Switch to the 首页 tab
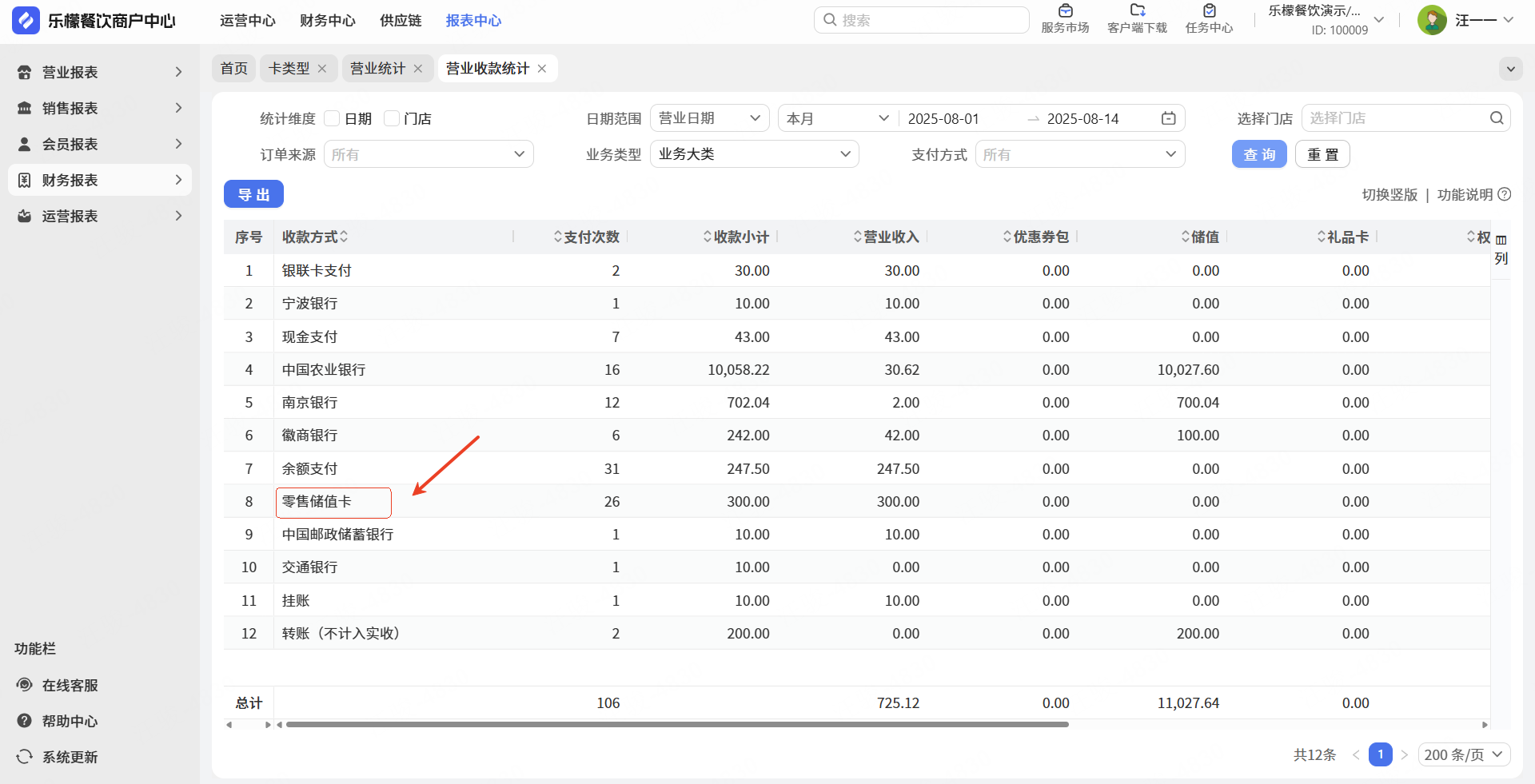The height and width of the screenshot is (784, 1535). (233, 69)
